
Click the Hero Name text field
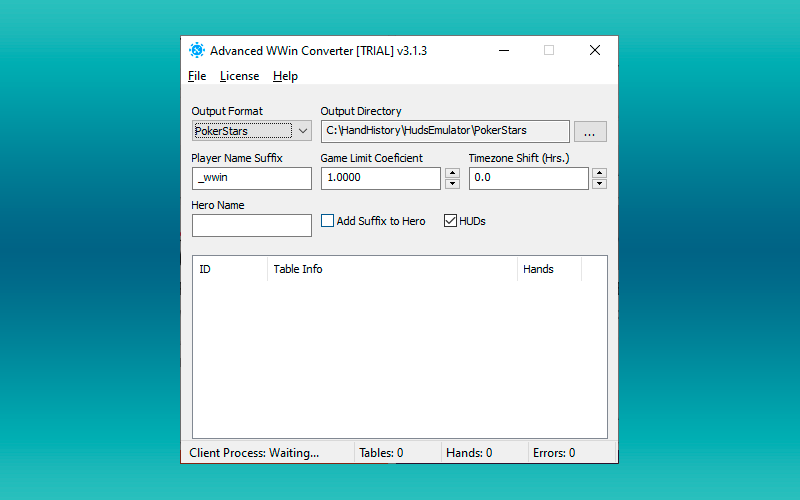pos(251,225)
